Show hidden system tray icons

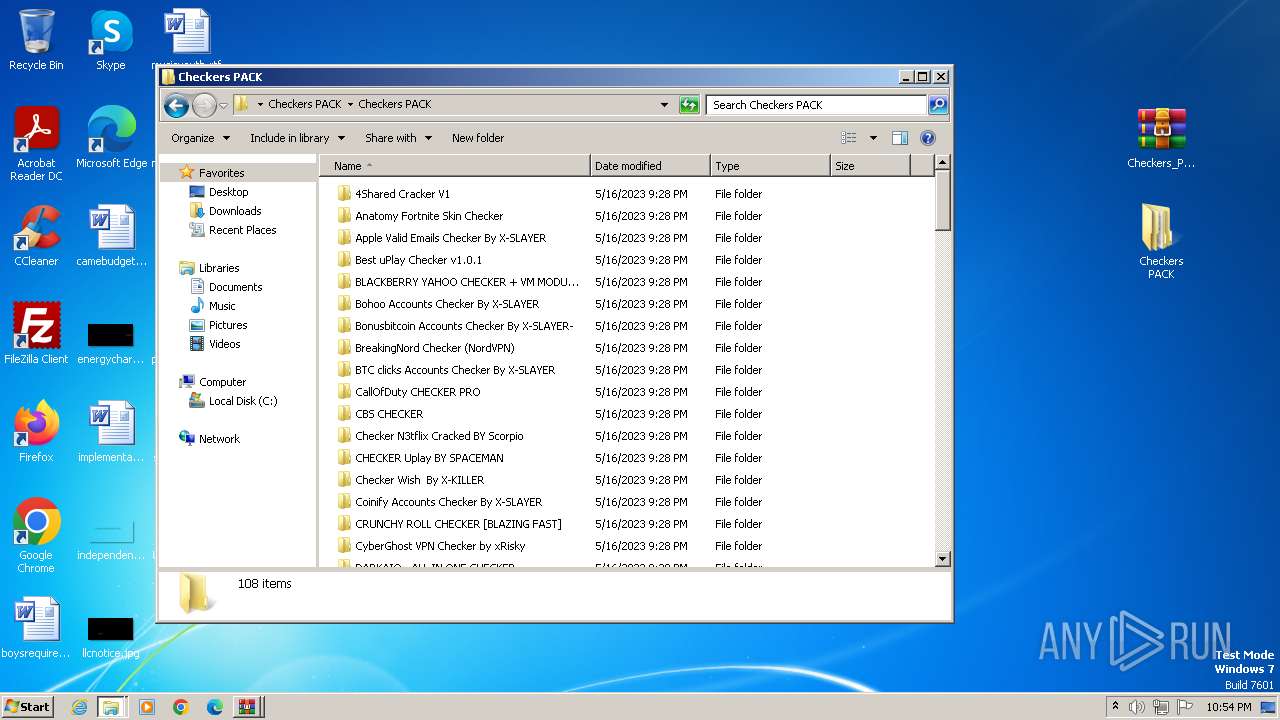[x=1115, y=707]
